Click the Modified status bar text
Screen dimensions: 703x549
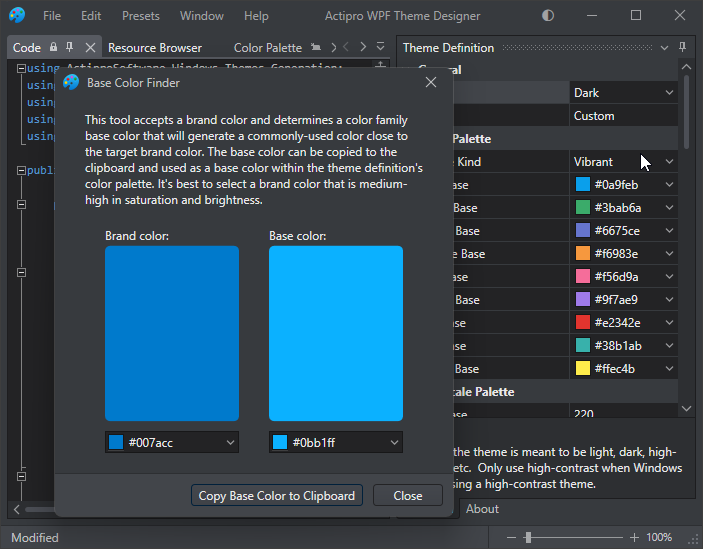coord(35,537)
